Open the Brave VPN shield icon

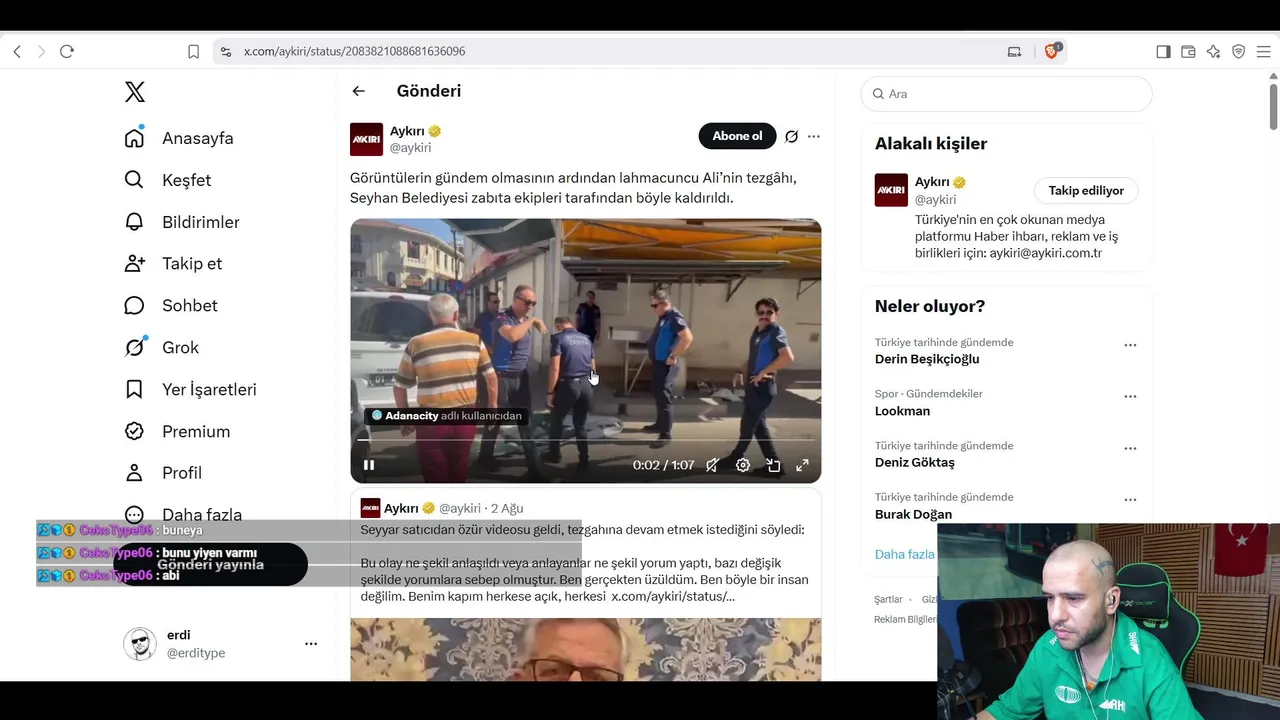pyautogui.click(x=1238, y=51)
